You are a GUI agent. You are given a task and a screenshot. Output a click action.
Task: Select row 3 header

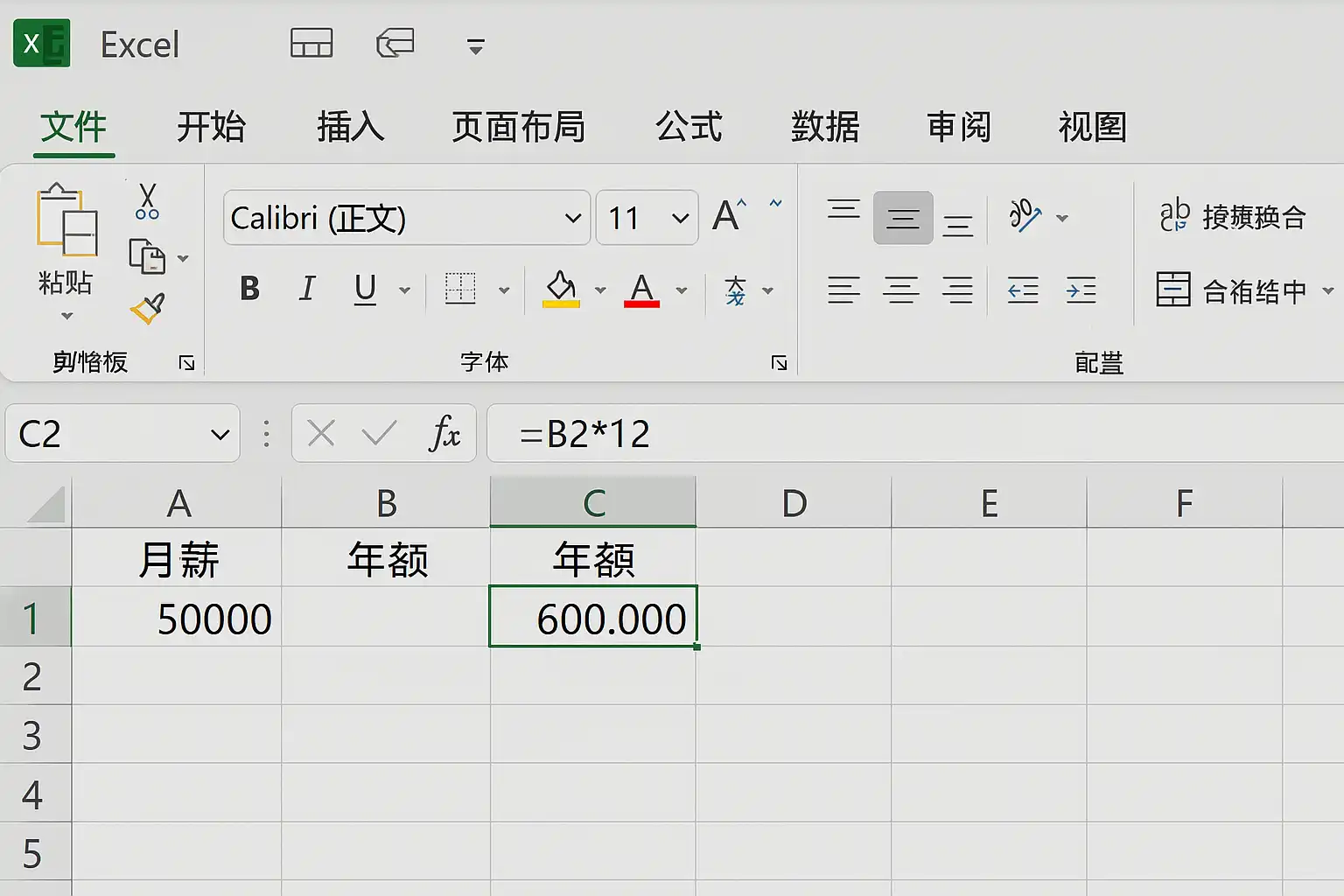35,736
